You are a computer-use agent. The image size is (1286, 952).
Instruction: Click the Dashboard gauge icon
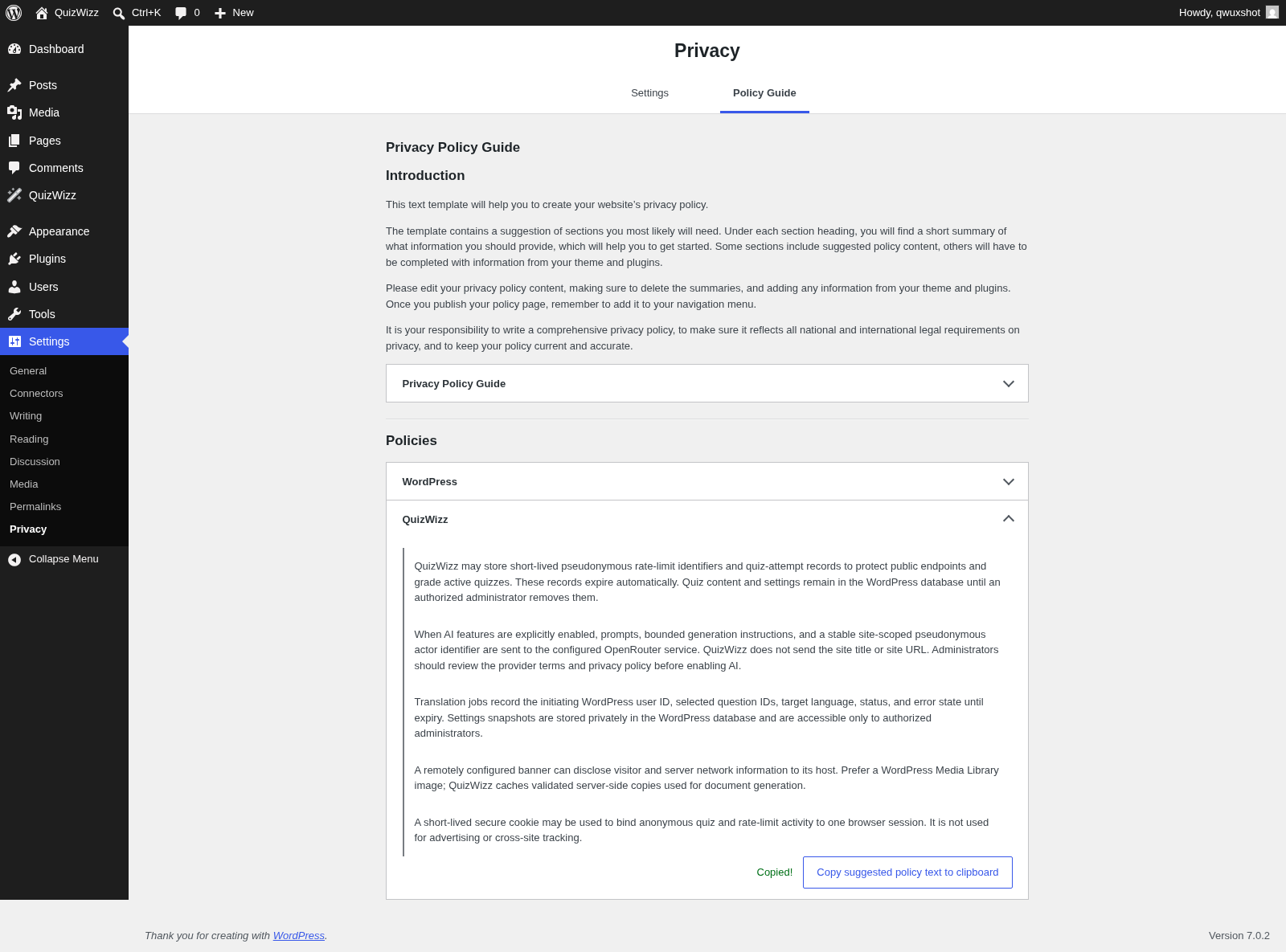[x=14, y=49]
